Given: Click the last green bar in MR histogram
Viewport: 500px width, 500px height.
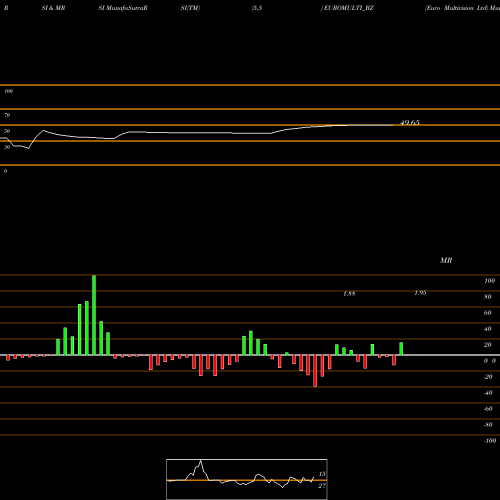Looking at the screenshot, I should pos(401,349).
